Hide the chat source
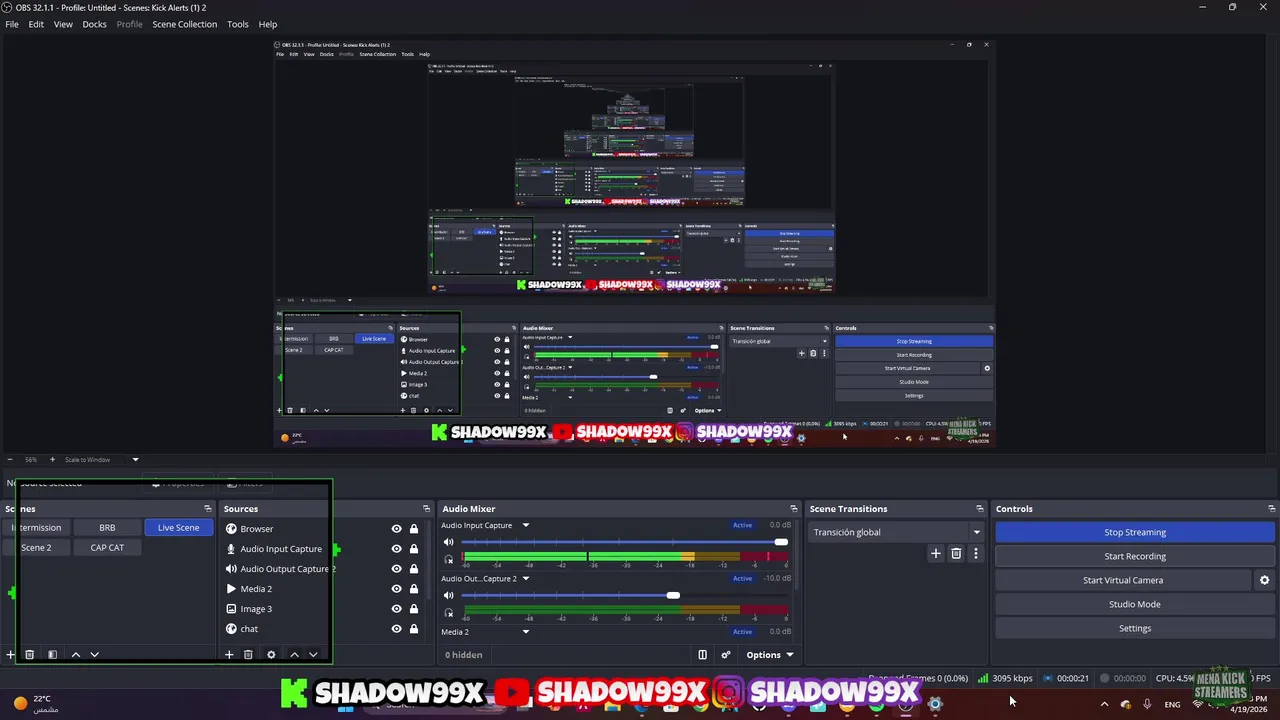Viewport: 1280px width, 720px height. (x=396, y=629)
